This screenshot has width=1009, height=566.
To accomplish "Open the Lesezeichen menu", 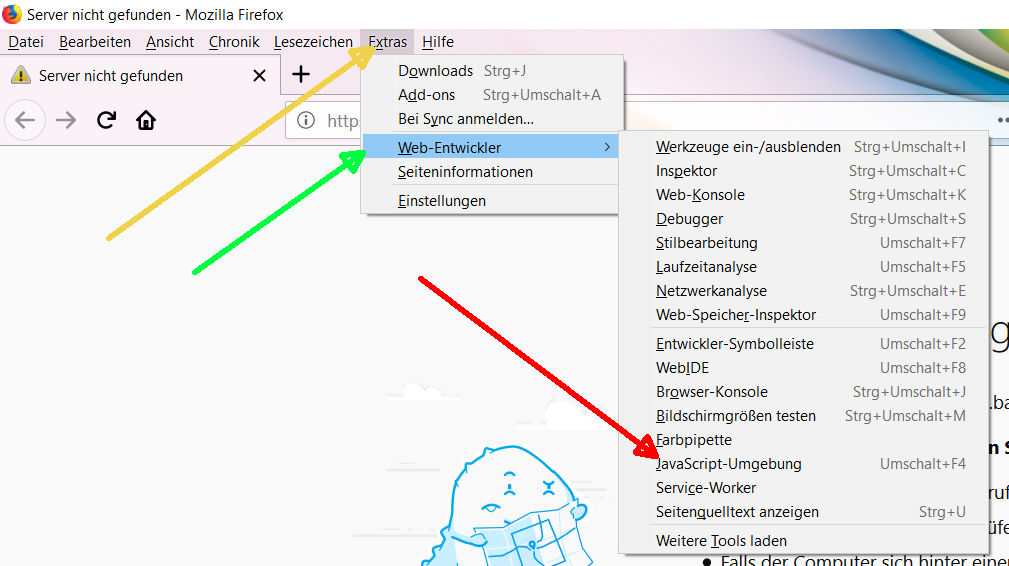I will point(313,42).
